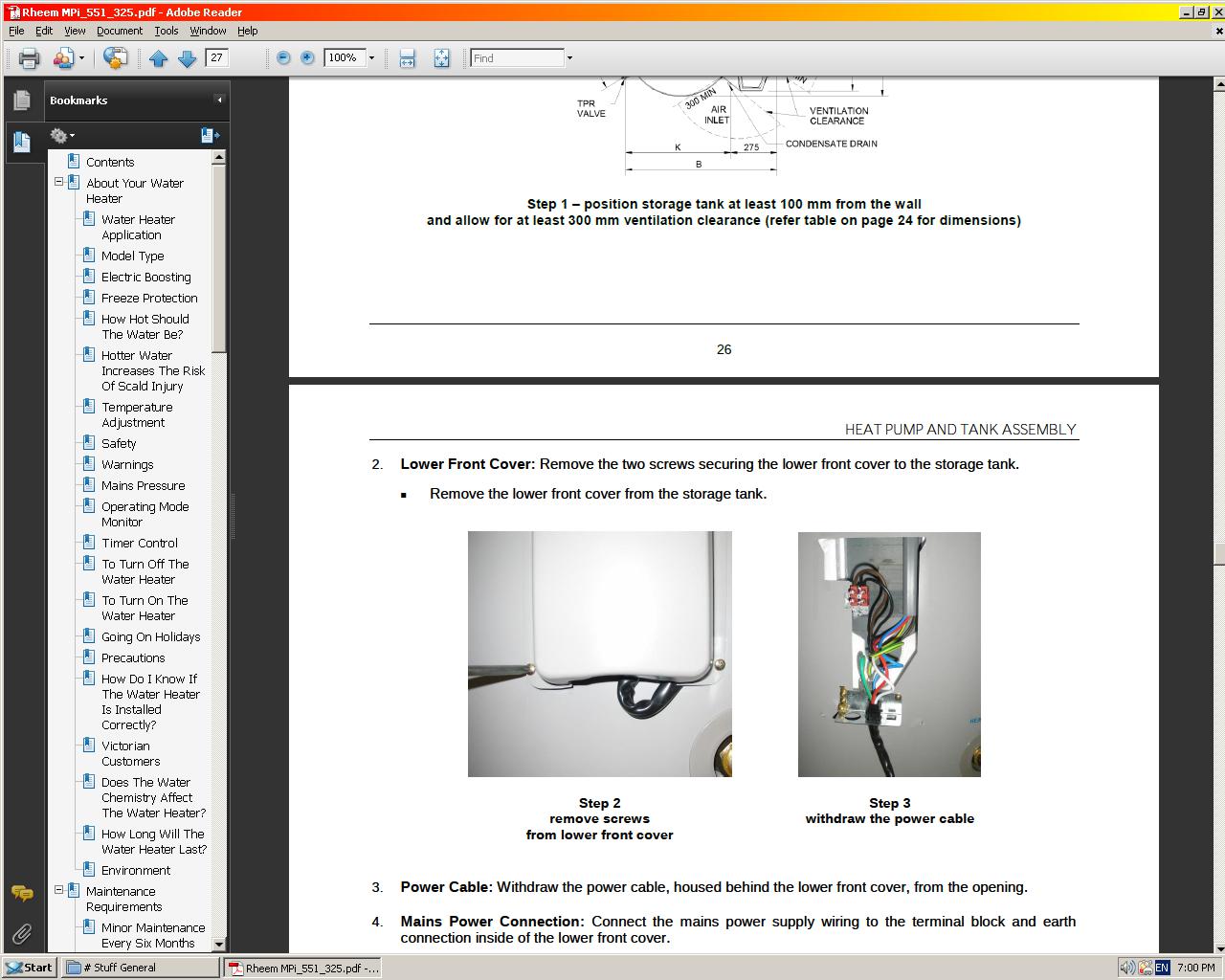This screenshot has height=980, width=1225.
Task: Click the Rheem MPi_551_325.pdf taskbar button
Action: click(302, 968)
